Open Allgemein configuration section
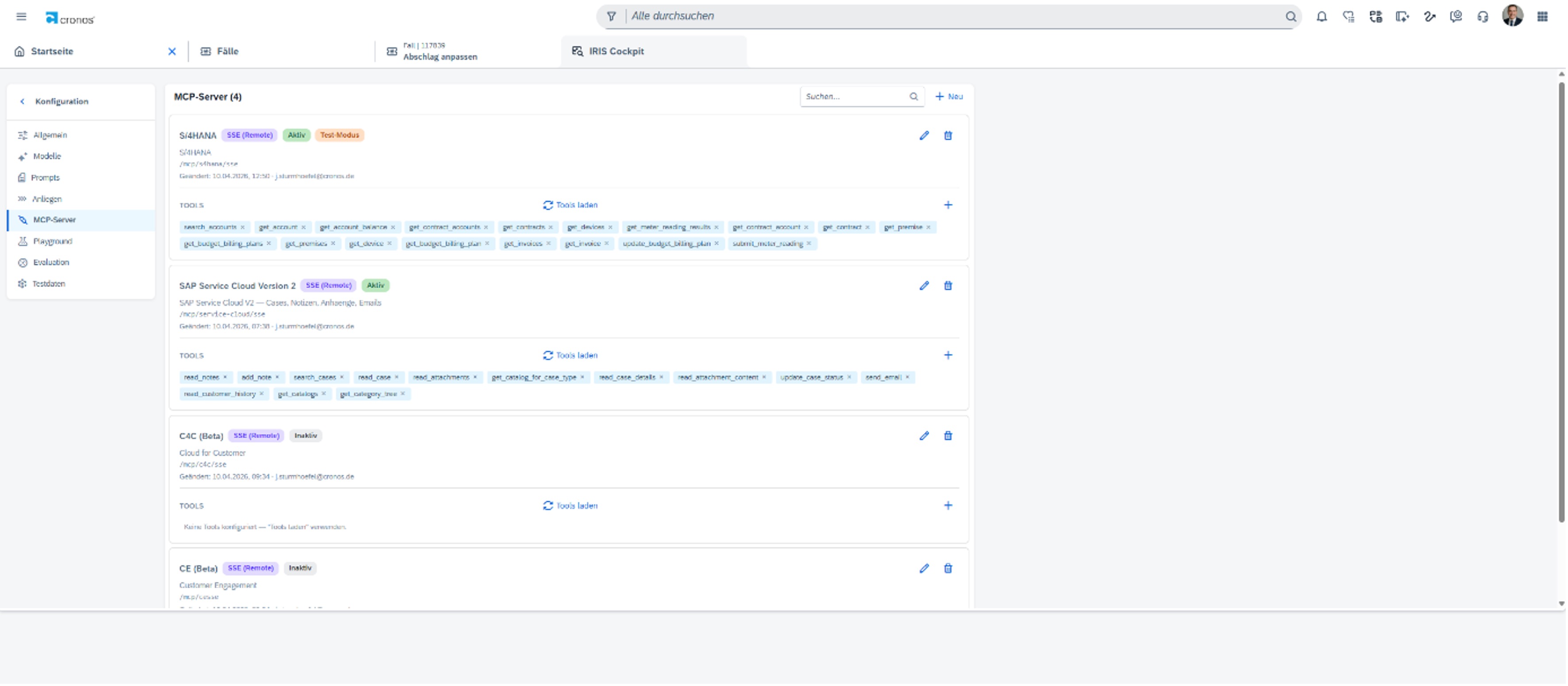Viewport: 1568px width, 686px height. tap(80, 135)
